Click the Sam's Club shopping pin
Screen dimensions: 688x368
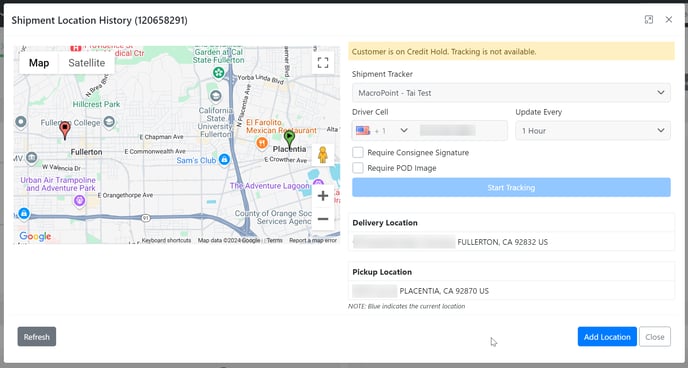tap(224, 160)
